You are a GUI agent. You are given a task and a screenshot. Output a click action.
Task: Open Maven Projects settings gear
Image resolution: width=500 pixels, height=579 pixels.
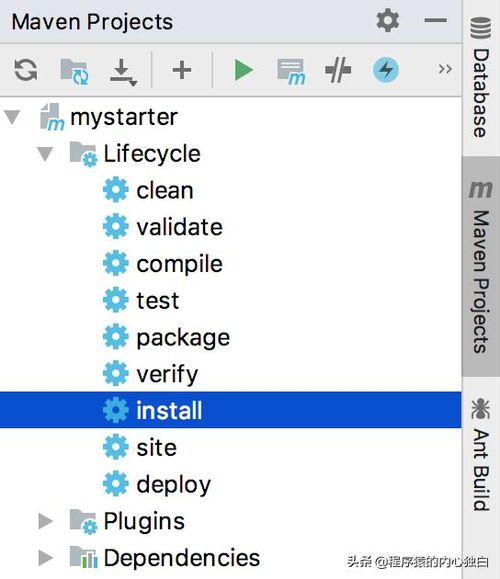pyautogui.click(x=388, y=20)
